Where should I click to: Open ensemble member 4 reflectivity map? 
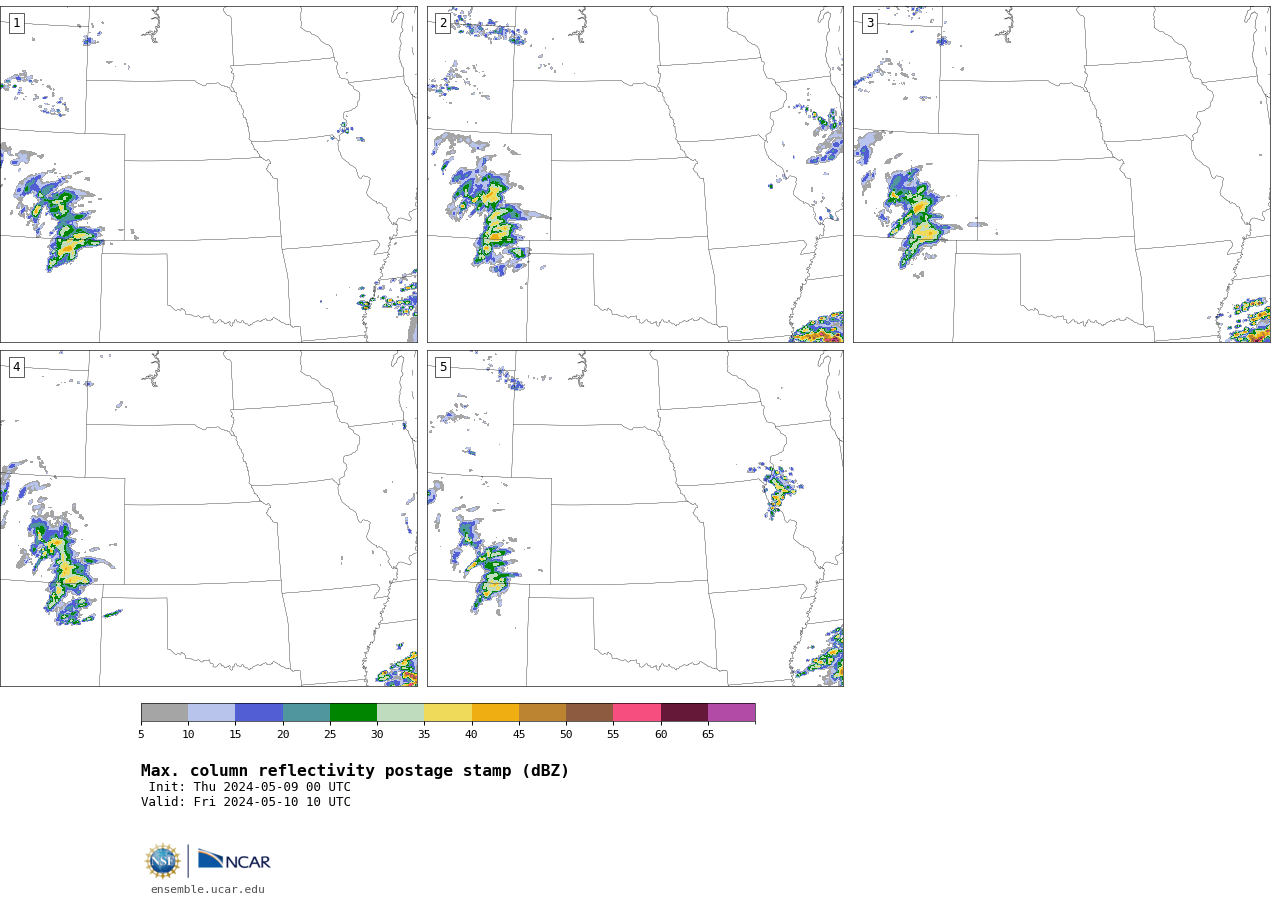tap(209, 518)
